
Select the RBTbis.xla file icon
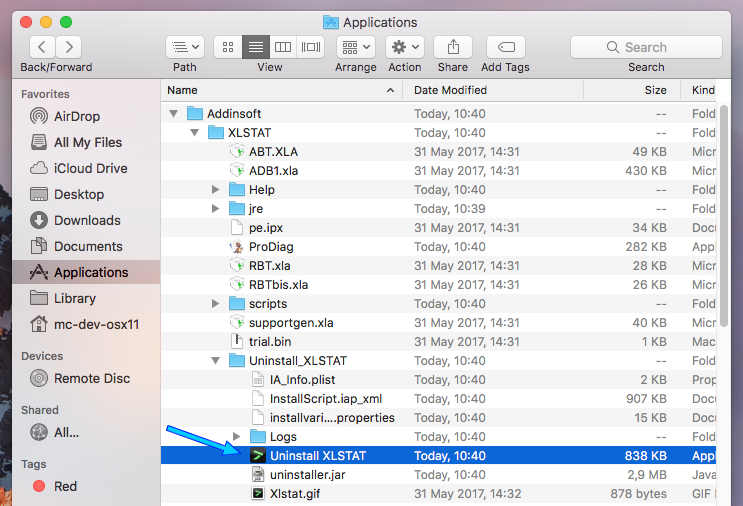coord(237,285)
